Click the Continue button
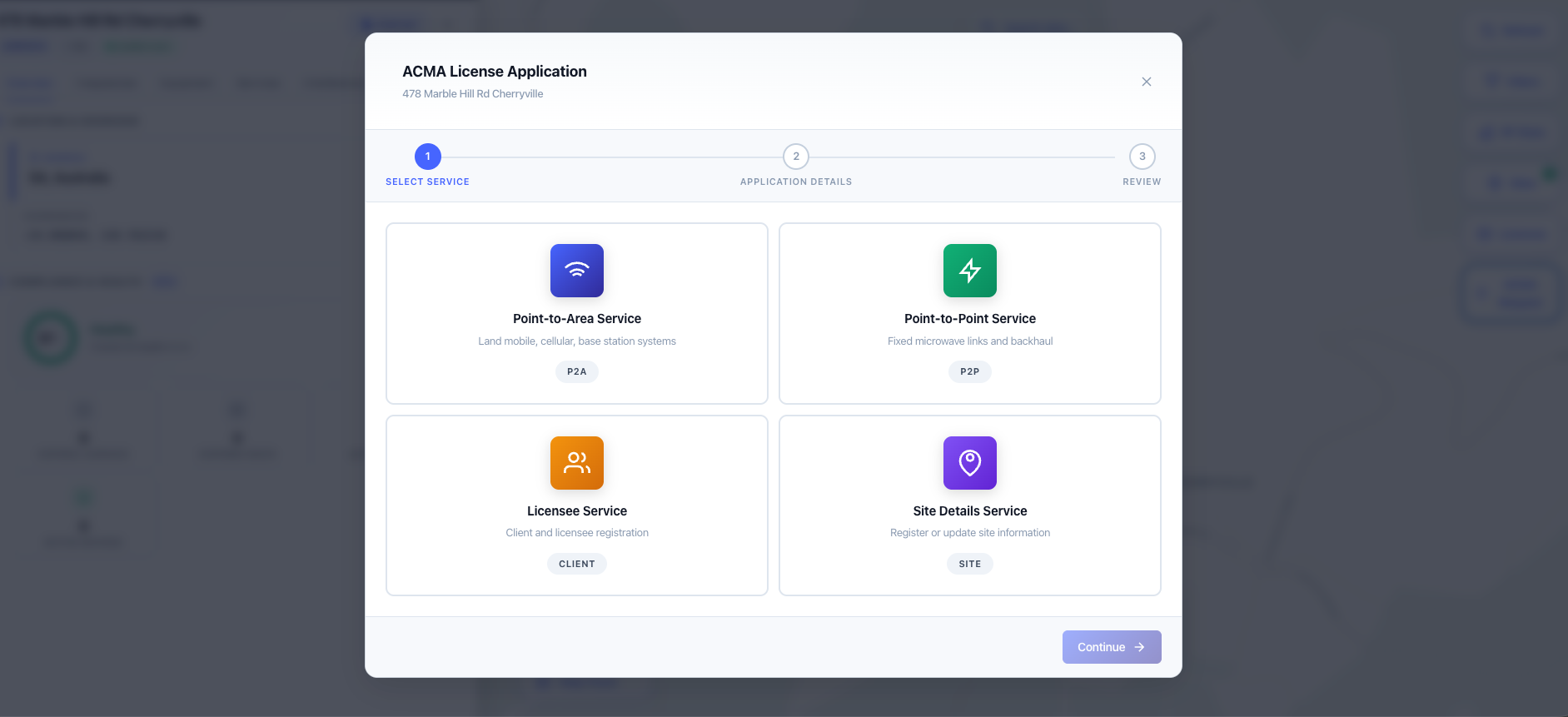 1112,647
